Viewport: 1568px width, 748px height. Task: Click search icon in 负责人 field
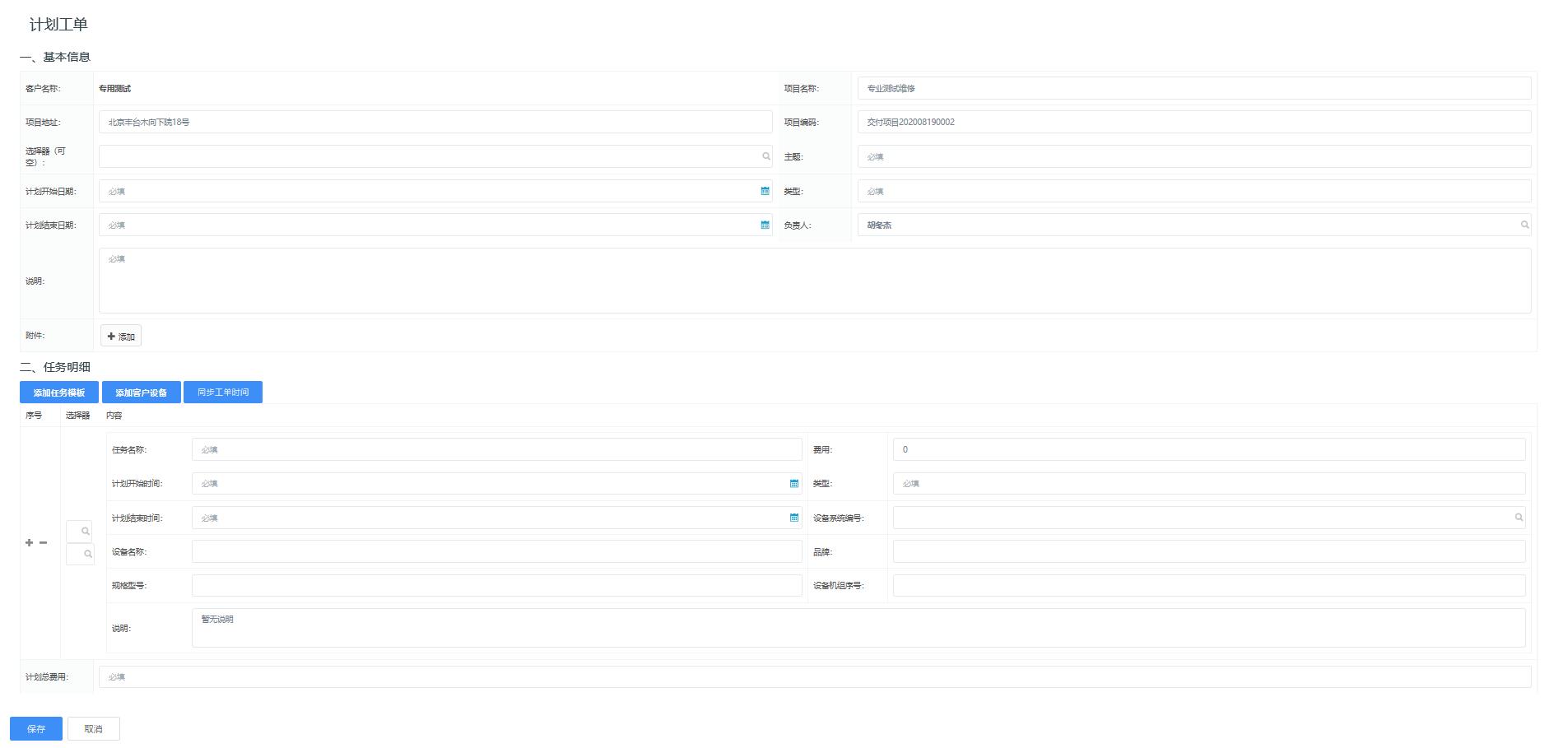coord(1524,225)
